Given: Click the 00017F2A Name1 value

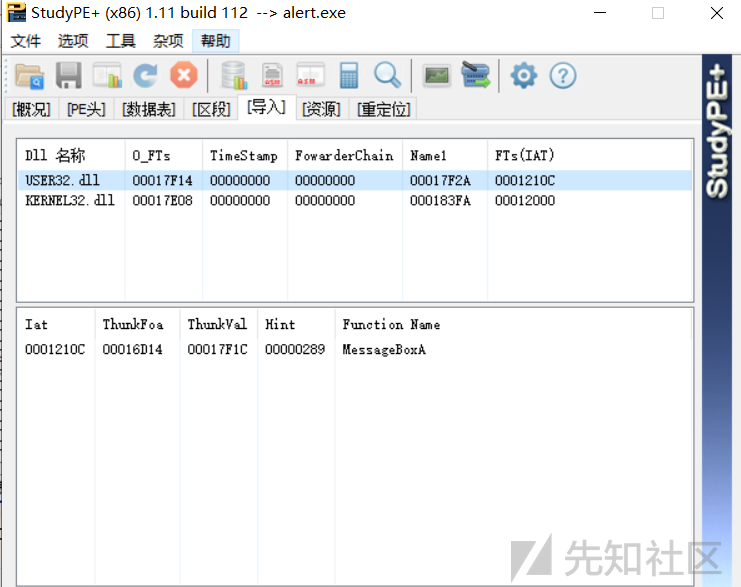Looking at the screenshot, I should click(440, 181).
